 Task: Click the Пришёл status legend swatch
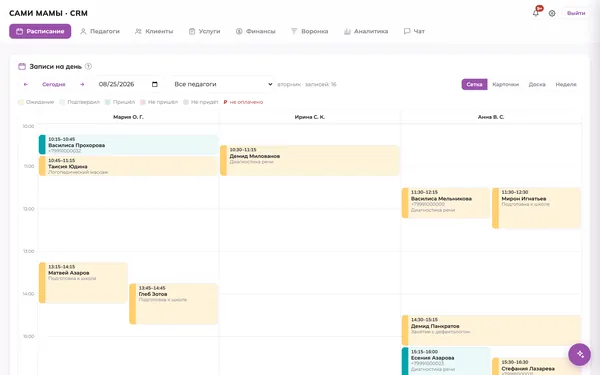108,102
